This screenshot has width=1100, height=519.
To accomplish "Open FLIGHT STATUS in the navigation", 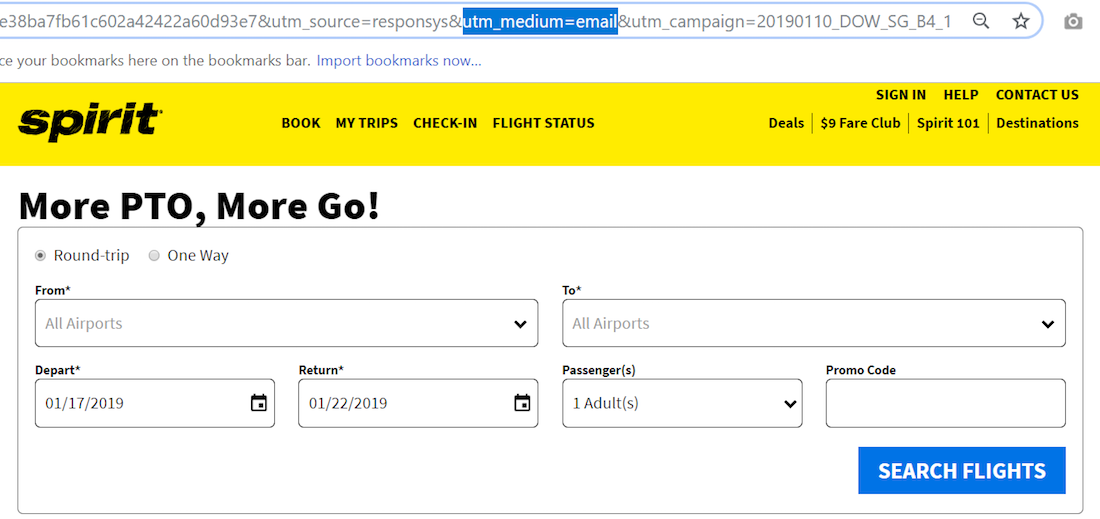I will [x=543, y=123].
